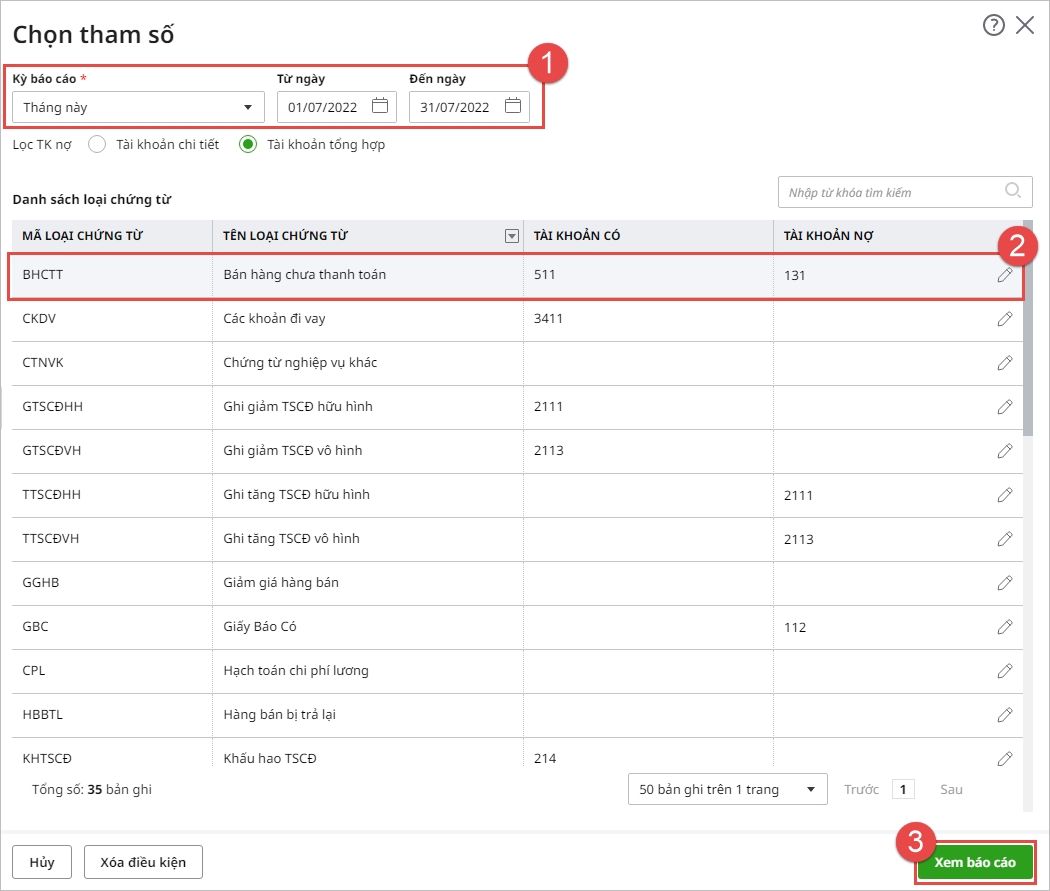The height and width of the screenshot is (891, 1050).
Task: Open the Đến ngày calendar picker icon
Action: [x=512, y=106]
